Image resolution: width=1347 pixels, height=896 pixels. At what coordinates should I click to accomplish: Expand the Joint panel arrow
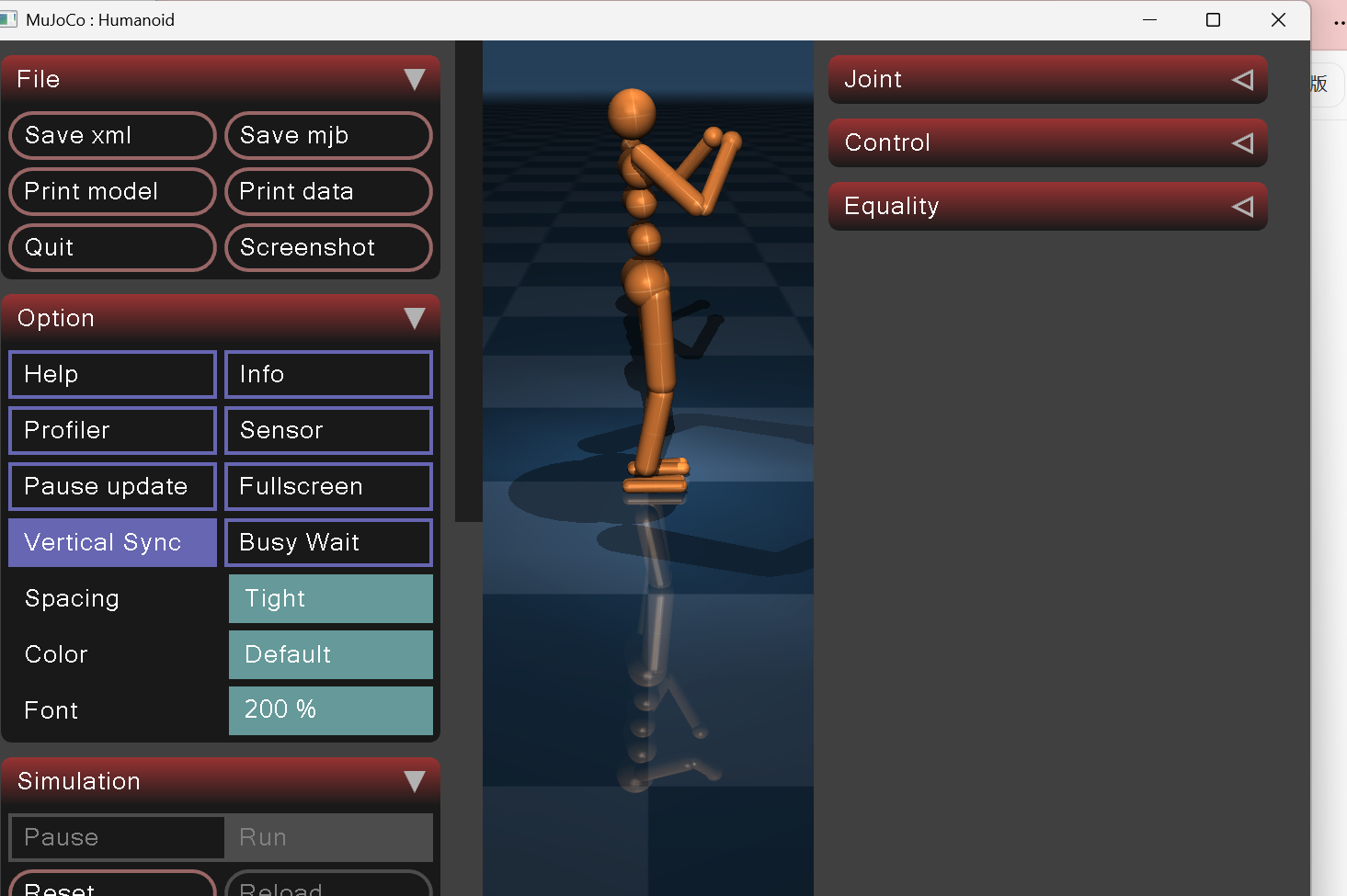point(1242,80)
